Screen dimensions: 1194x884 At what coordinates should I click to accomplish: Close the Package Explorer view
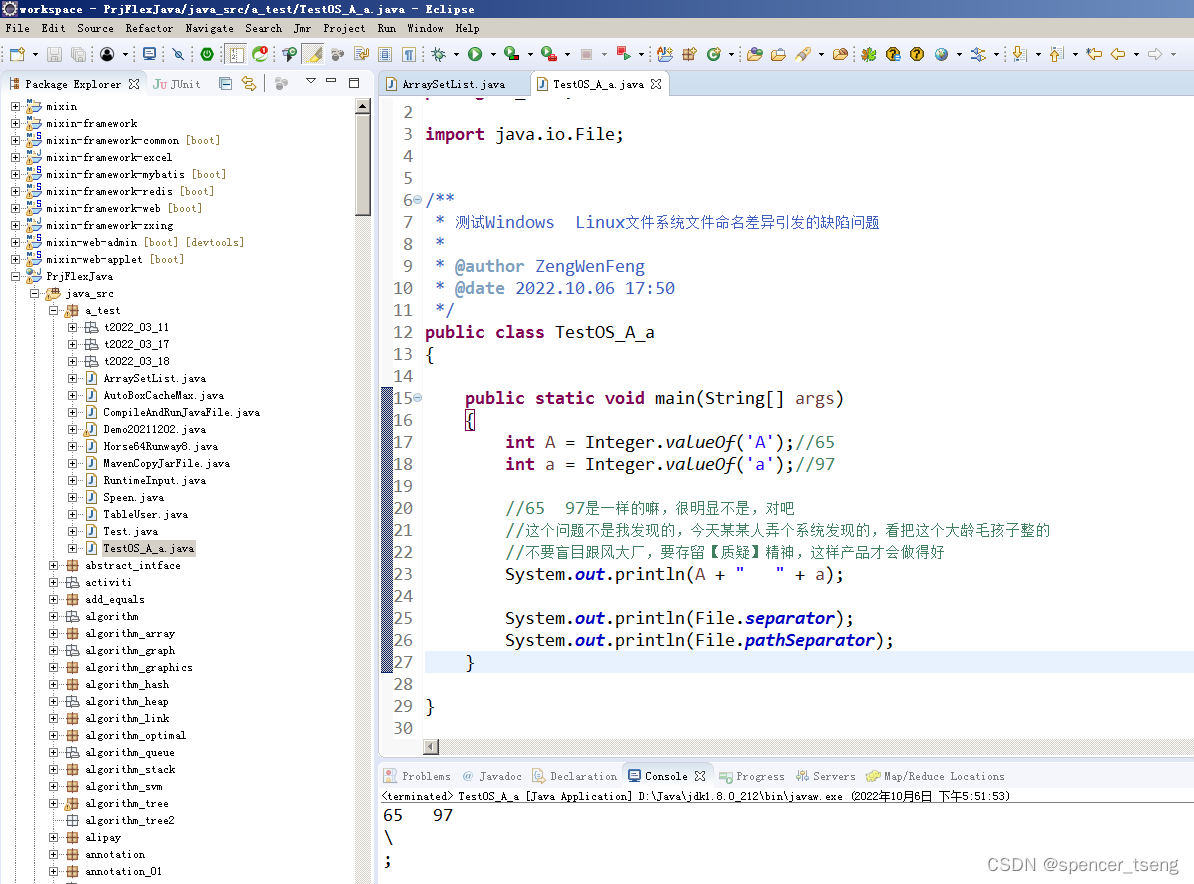coord(134,85)
